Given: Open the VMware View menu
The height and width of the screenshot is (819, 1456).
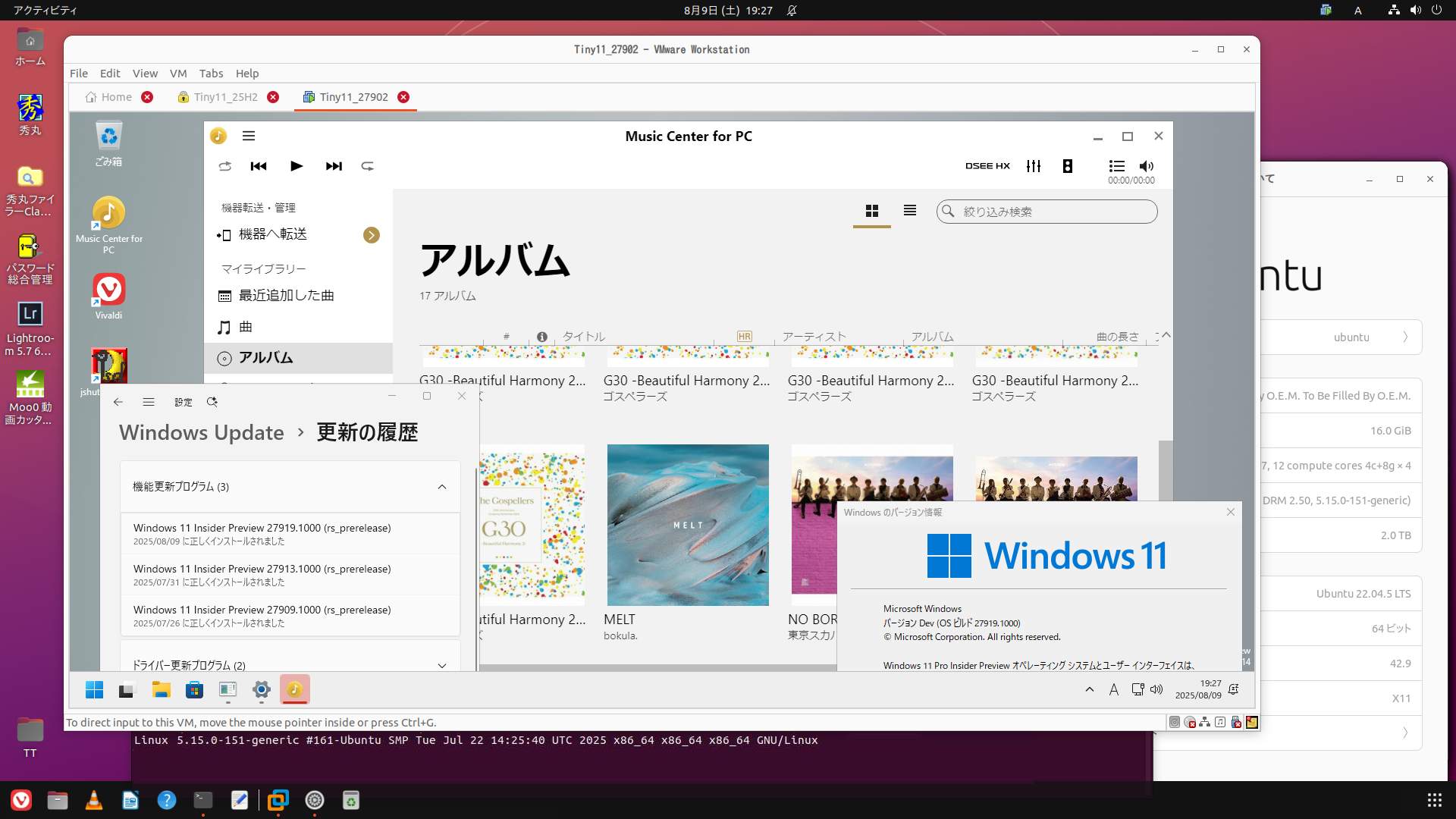Looking at the screenshot, I should click(145, 74).
